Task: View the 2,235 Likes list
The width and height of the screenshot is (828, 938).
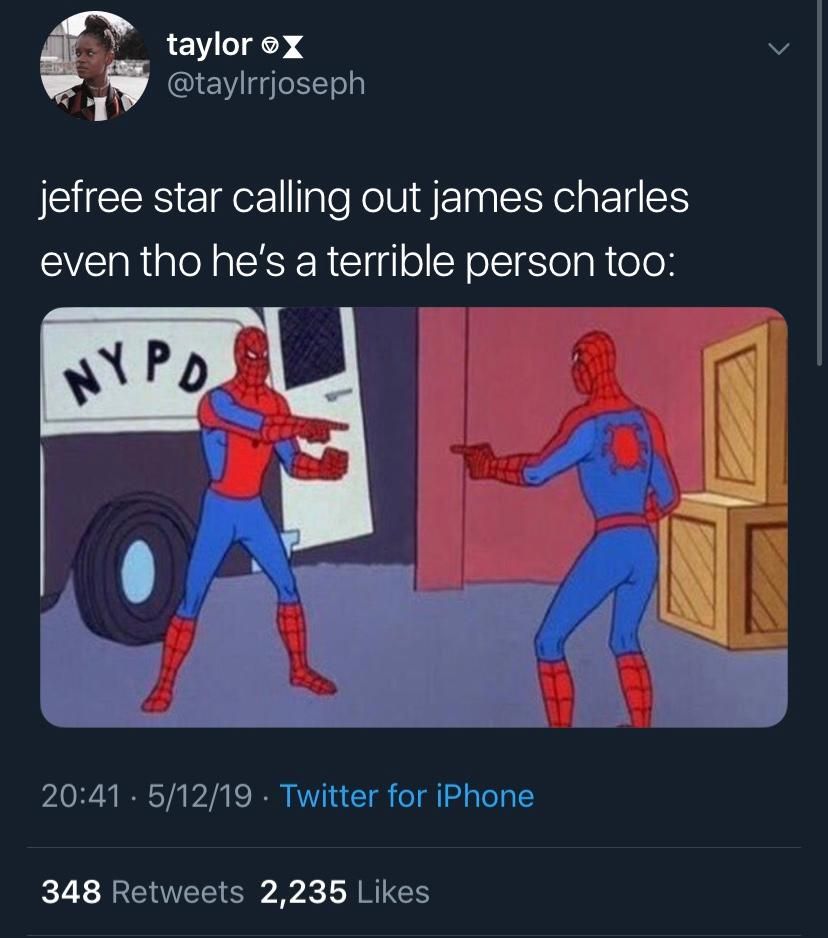Action: point(345,892)
